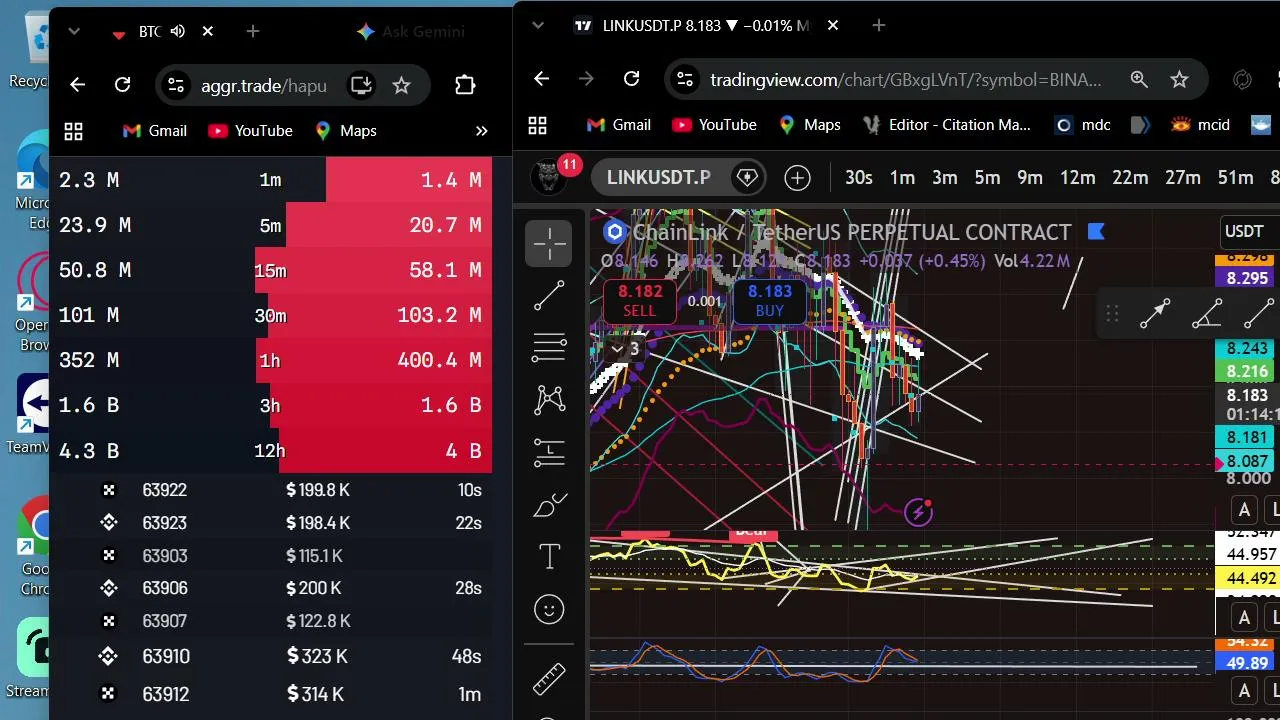Click the 8.182 SELL button

pyautogui.click(x=640, y=301)
